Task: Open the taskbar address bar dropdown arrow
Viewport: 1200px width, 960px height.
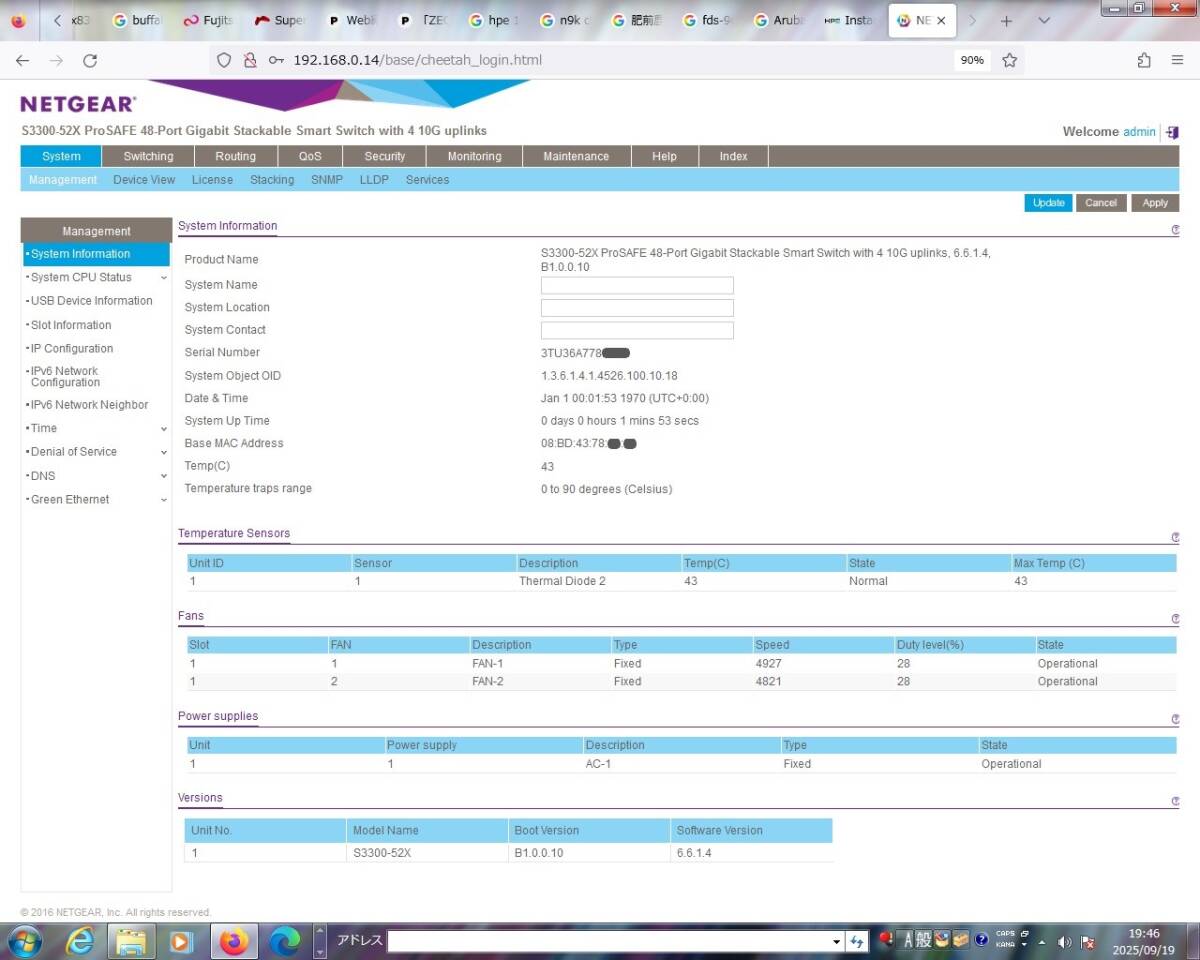Action: click(837, 941)
